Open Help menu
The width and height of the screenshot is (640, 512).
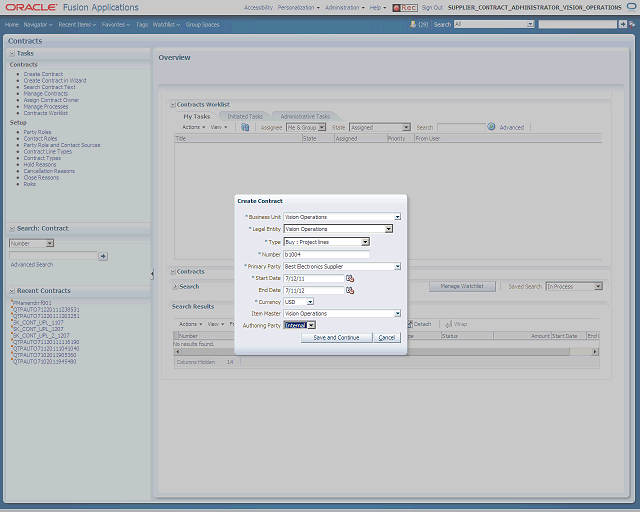pyautogui.click(x=378, y=8)
